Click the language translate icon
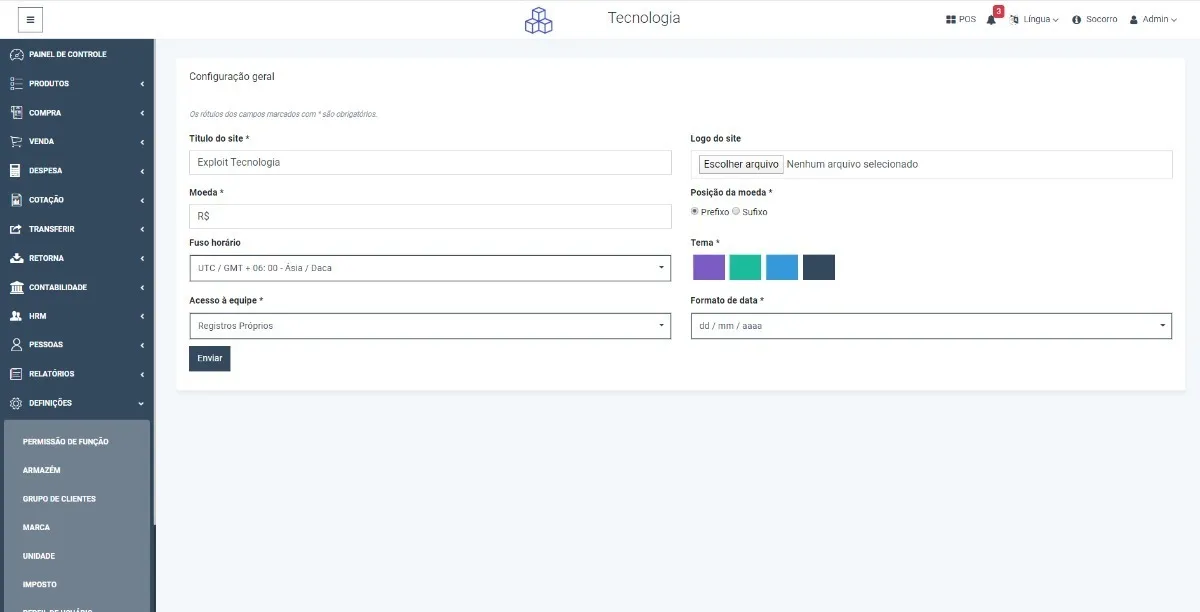The width and height of the screenshot is (1200, 612). coord(1014,19)
